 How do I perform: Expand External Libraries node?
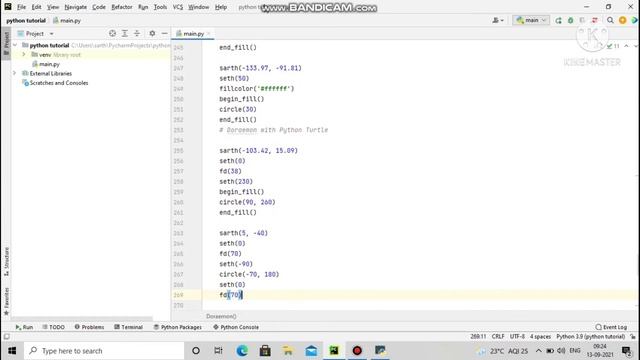tap(15, 73)
